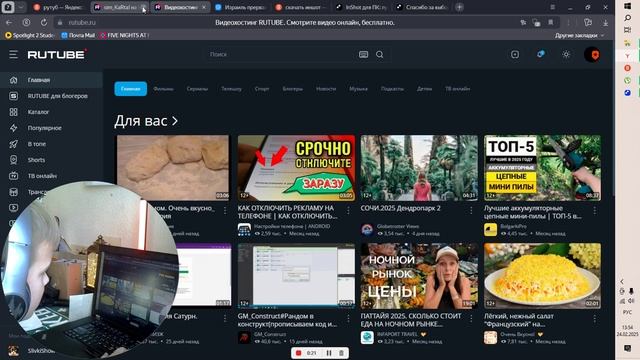Select the Детям category tab
Screen dimensions: 640x360
click(x=424, y=89)
